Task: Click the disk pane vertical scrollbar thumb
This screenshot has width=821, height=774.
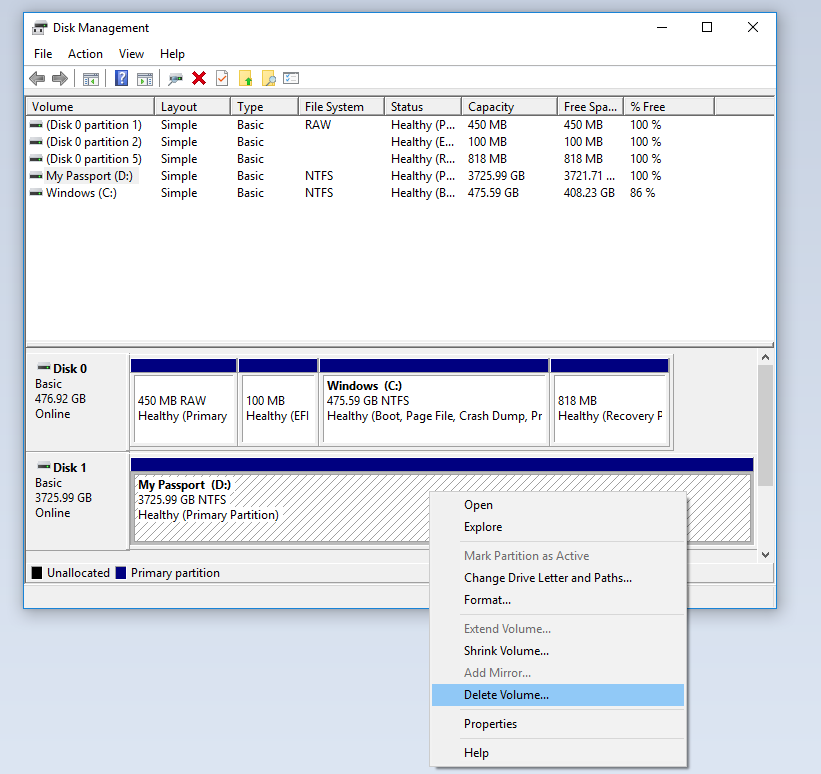Action: tap(765, 425)
